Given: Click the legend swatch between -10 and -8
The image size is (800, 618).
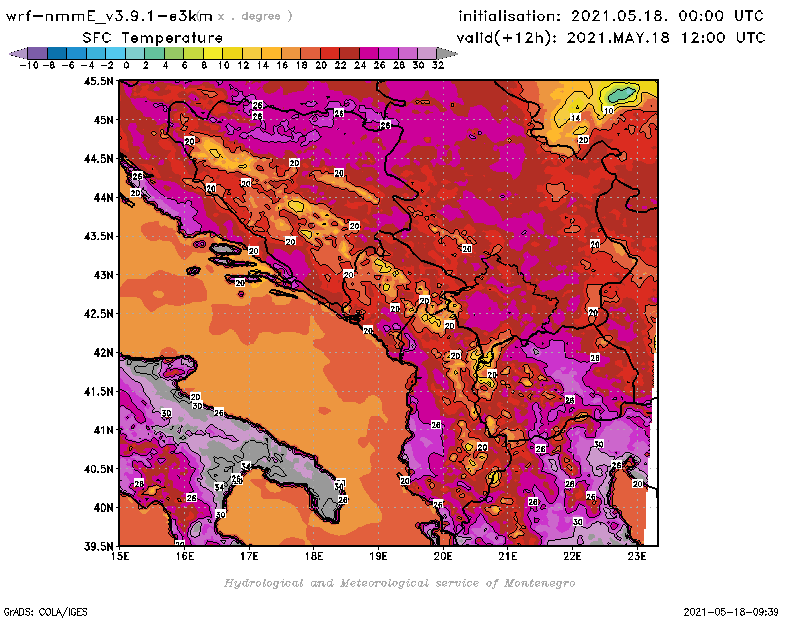Looking at the screenshot, I should click(x=37, y=53).
